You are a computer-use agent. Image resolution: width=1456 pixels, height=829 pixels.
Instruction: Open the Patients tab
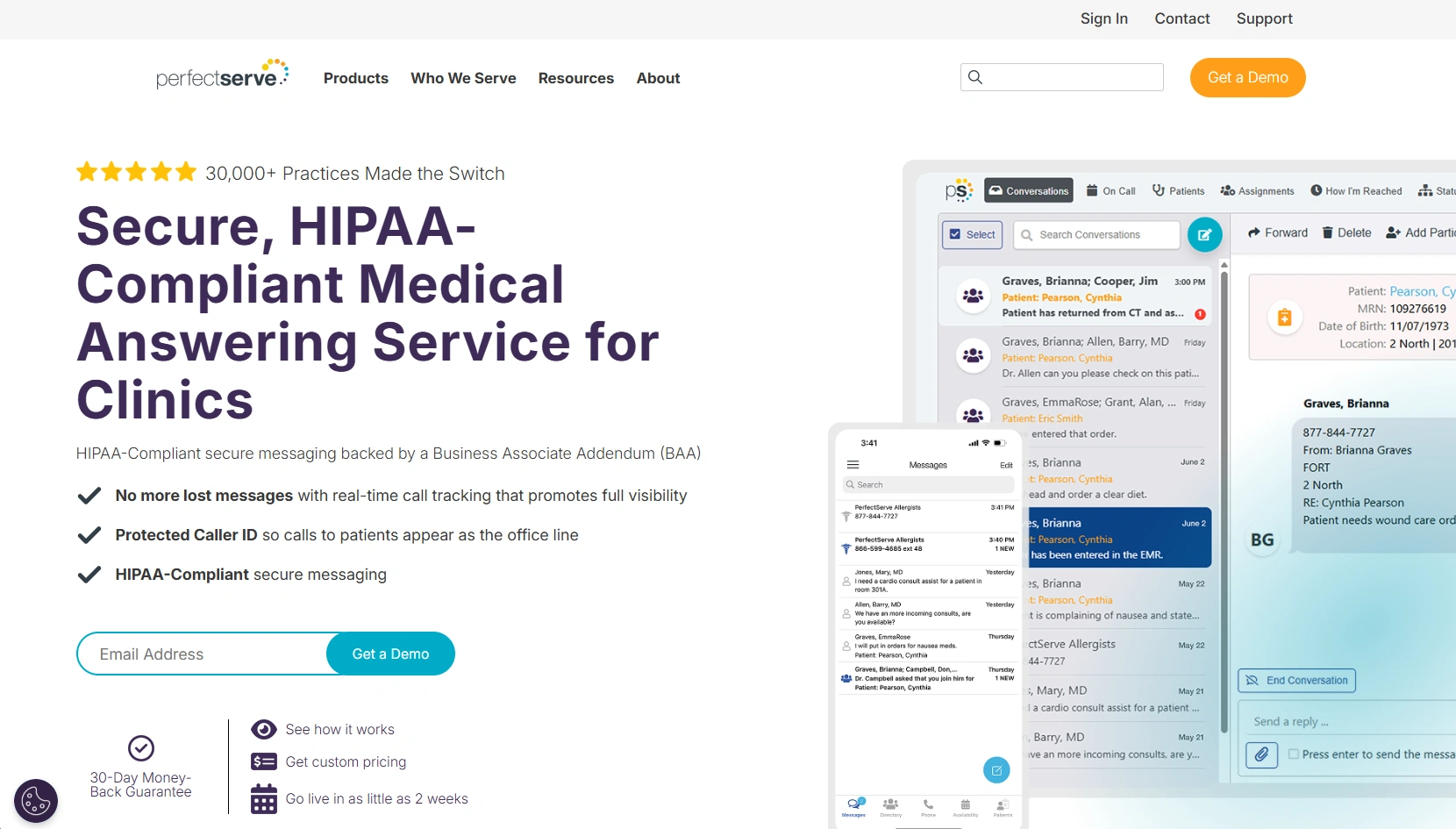point(1178,190)
